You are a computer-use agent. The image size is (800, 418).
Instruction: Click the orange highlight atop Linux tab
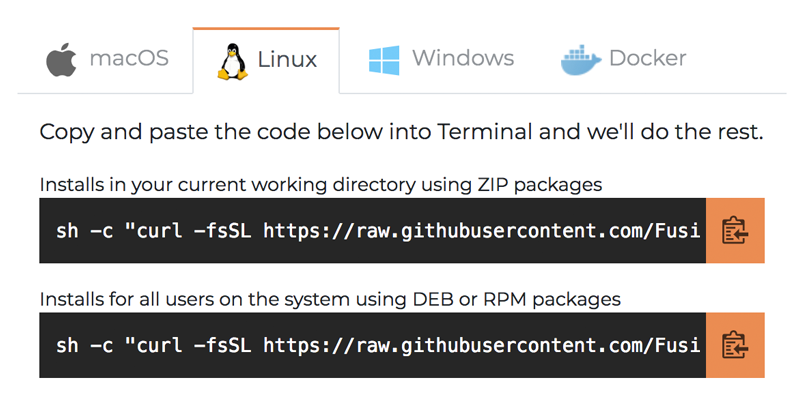click(x=266, y=29)
